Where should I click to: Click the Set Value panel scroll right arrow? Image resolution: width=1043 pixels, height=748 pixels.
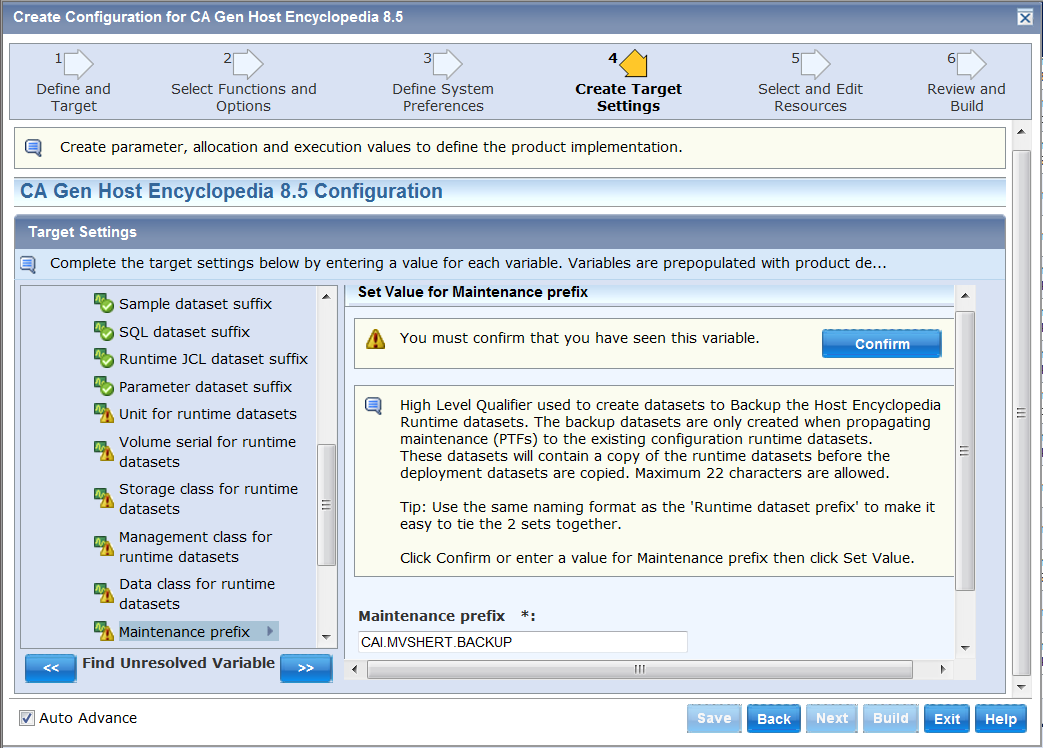pos(942,669)
